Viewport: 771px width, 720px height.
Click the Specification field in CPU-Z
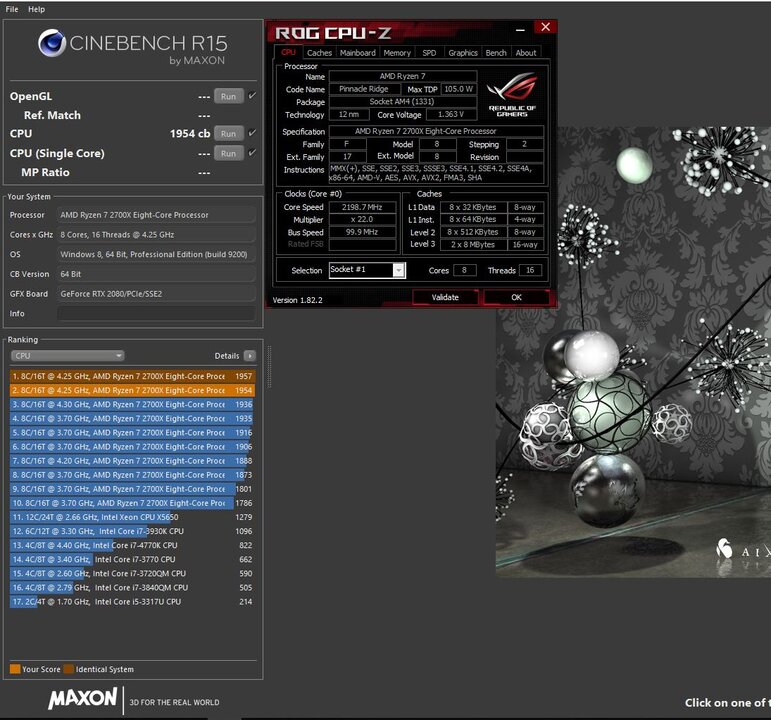(x=436, y=131)
